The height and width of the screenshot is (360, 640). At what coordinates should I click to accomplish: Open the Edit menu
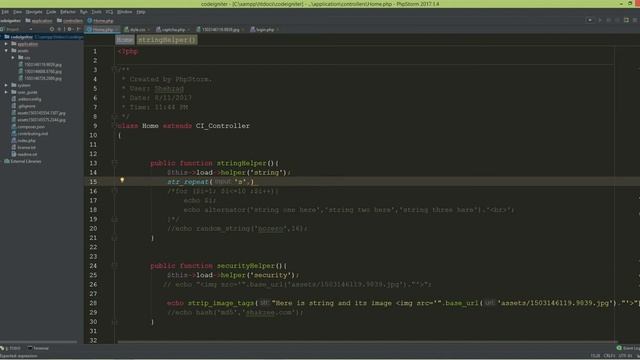pos(5,12)
